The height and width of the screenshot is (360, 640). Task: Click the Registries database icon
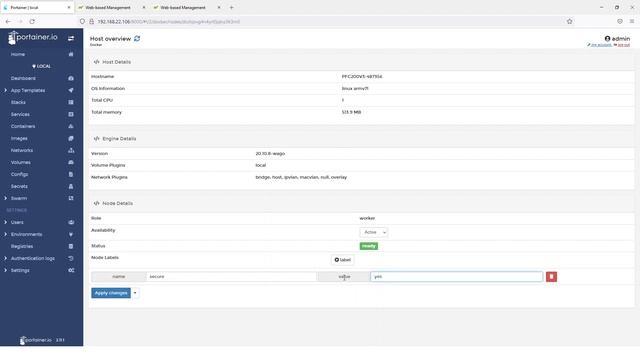(x=71, y=247)
